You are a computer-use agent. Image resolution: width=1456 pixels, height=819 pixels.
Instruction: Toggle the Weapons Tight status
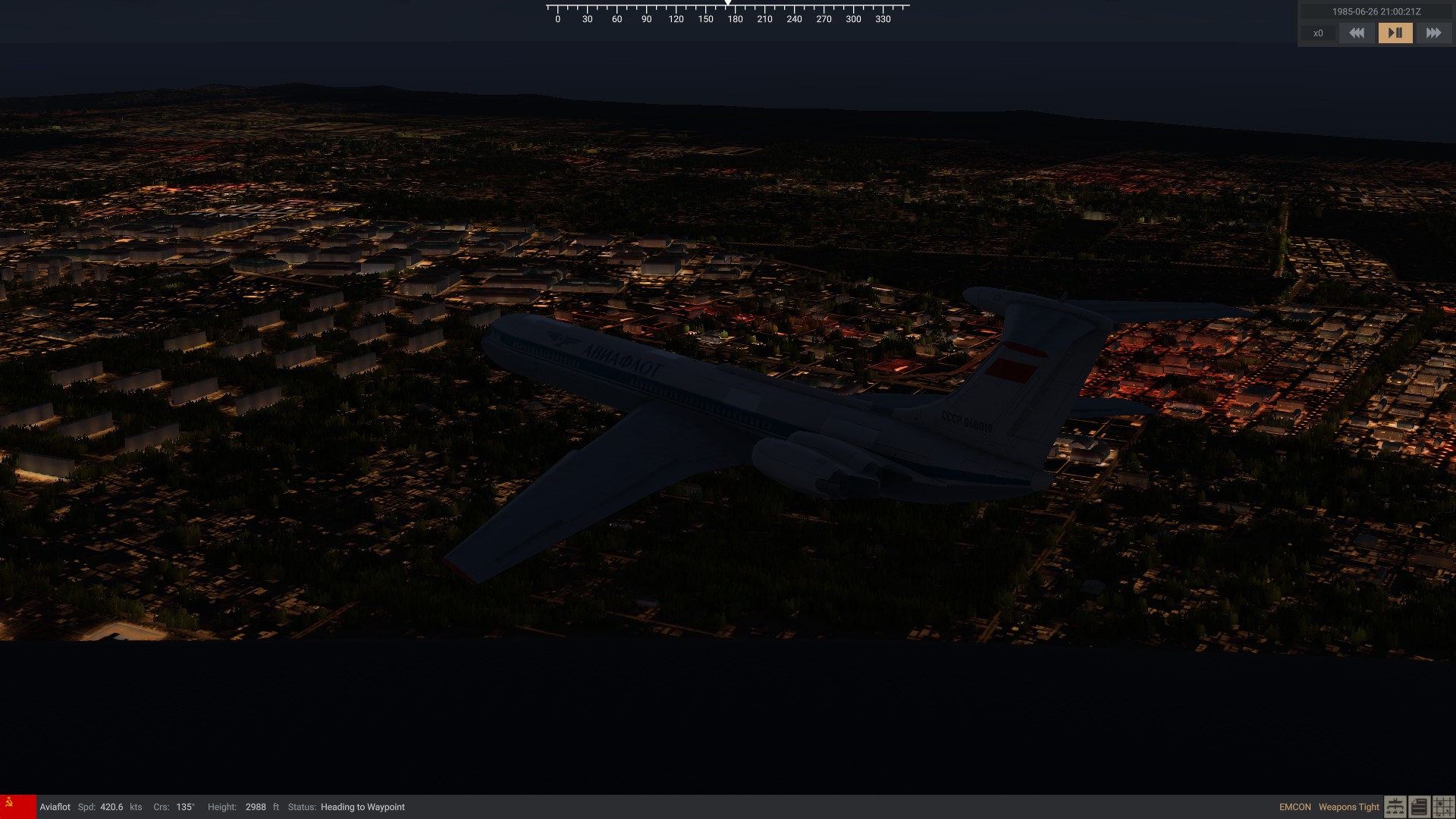pos(1348,807)
